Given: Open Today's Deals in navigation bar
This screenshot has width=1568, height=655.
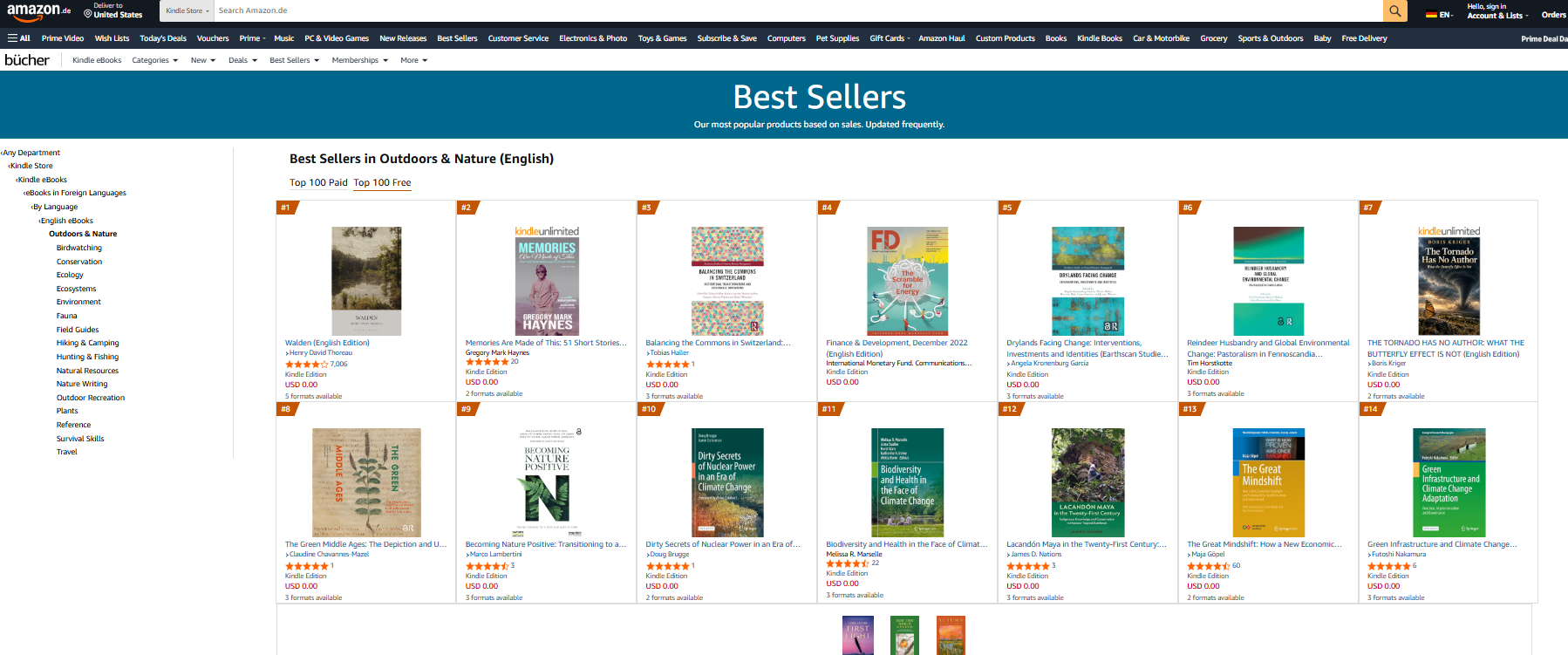Looking at the screenshot, I should tap(163, 38).
